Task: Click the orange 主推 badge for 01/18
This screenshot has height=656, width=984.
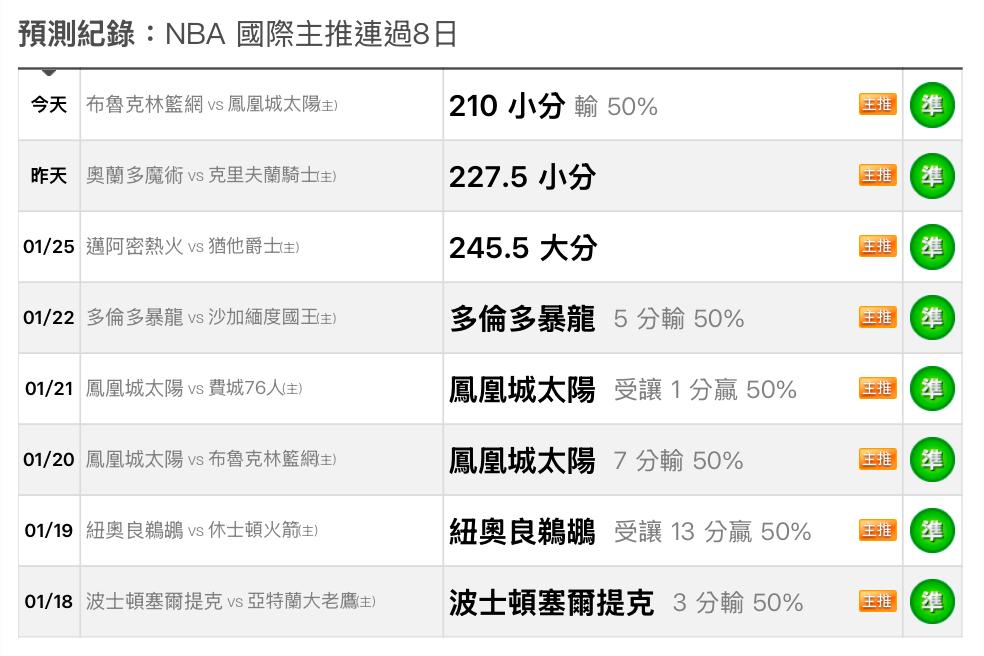Action: point(877,602)
